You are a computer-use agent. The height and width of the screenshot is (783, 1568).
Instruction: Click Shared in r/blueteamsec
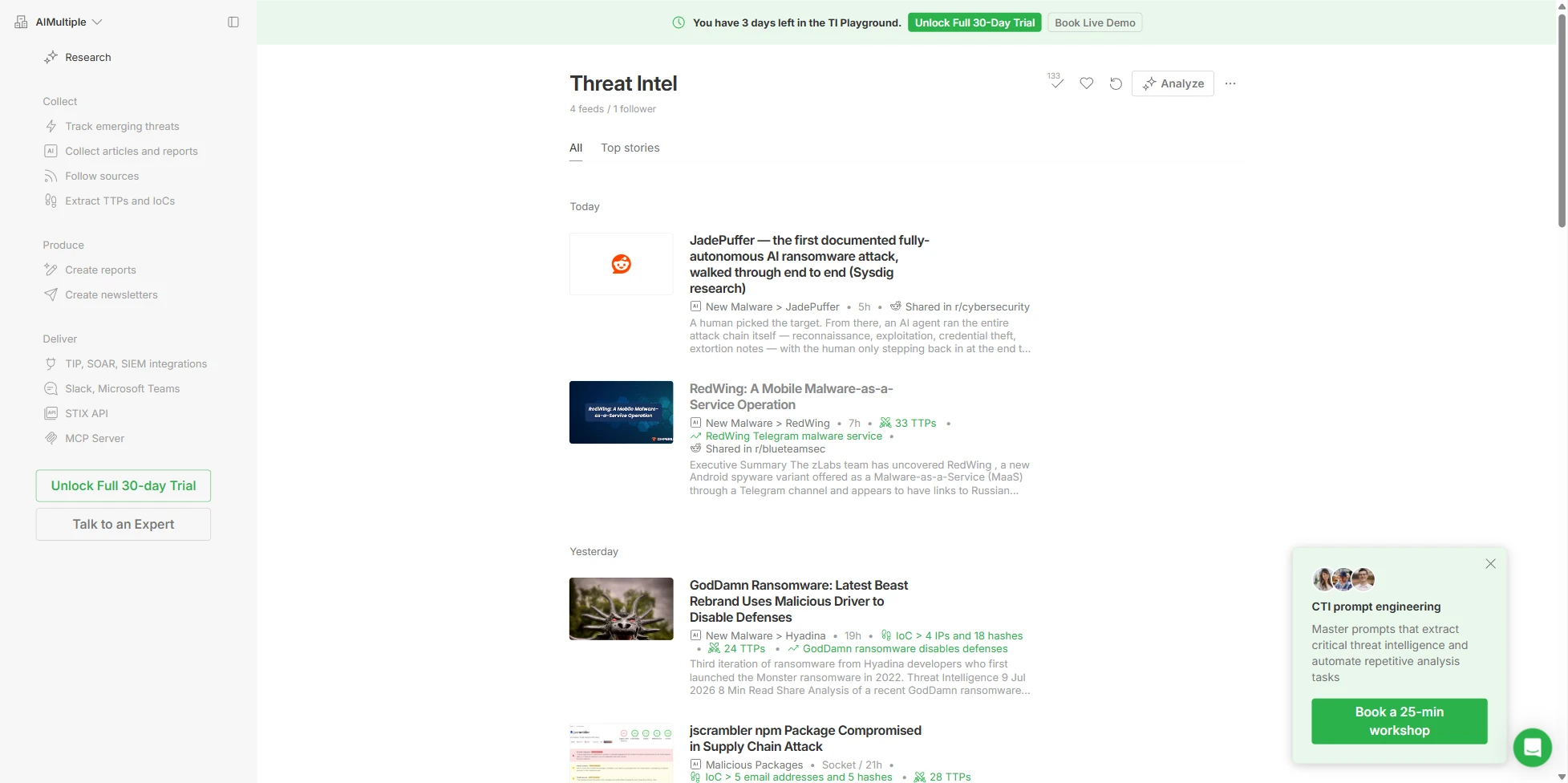(x=765, y=448)
